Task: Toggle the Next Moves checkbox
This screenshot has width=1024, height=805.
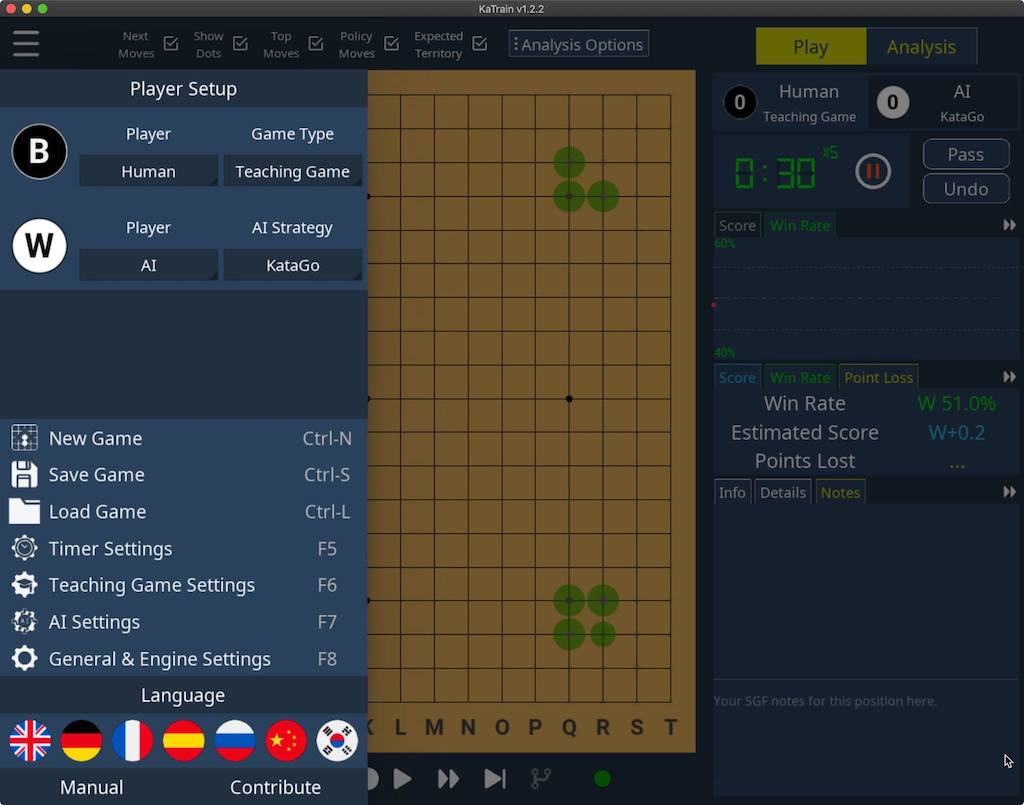Action: (171, 44)
